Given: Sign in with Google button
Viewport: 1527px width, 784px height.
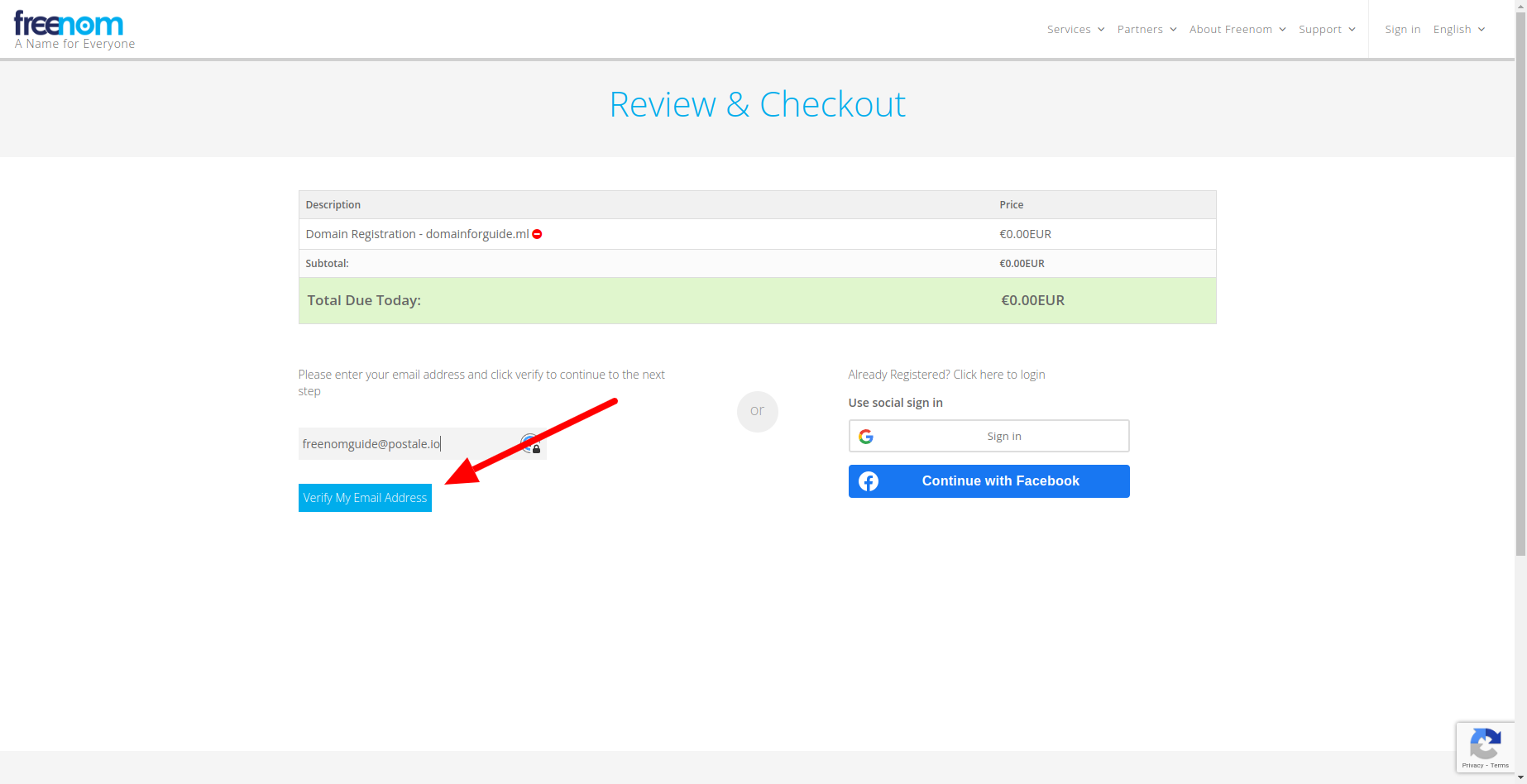Looking at the screenshot, I should [988, 436].
